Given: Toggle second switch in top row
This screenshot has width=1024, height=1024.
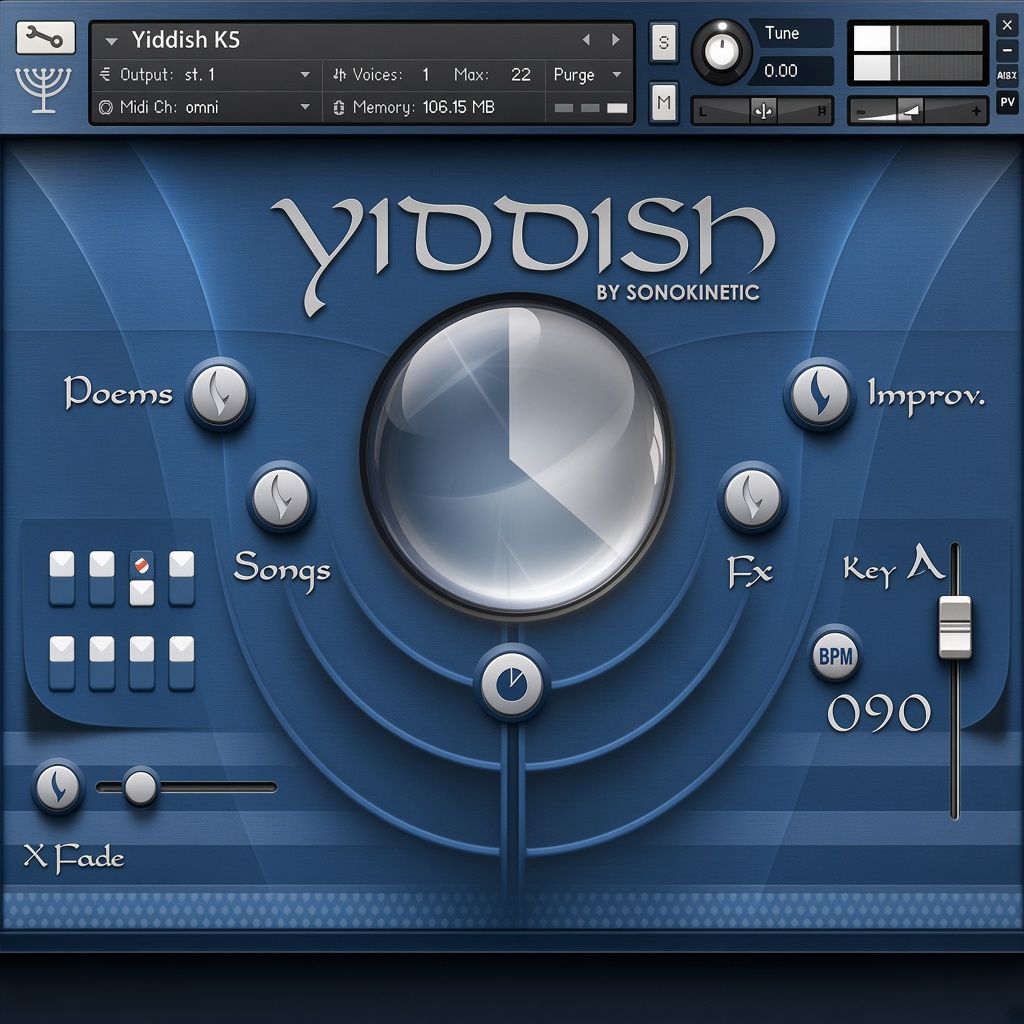Looking at the screenshot, I should 102,579.
